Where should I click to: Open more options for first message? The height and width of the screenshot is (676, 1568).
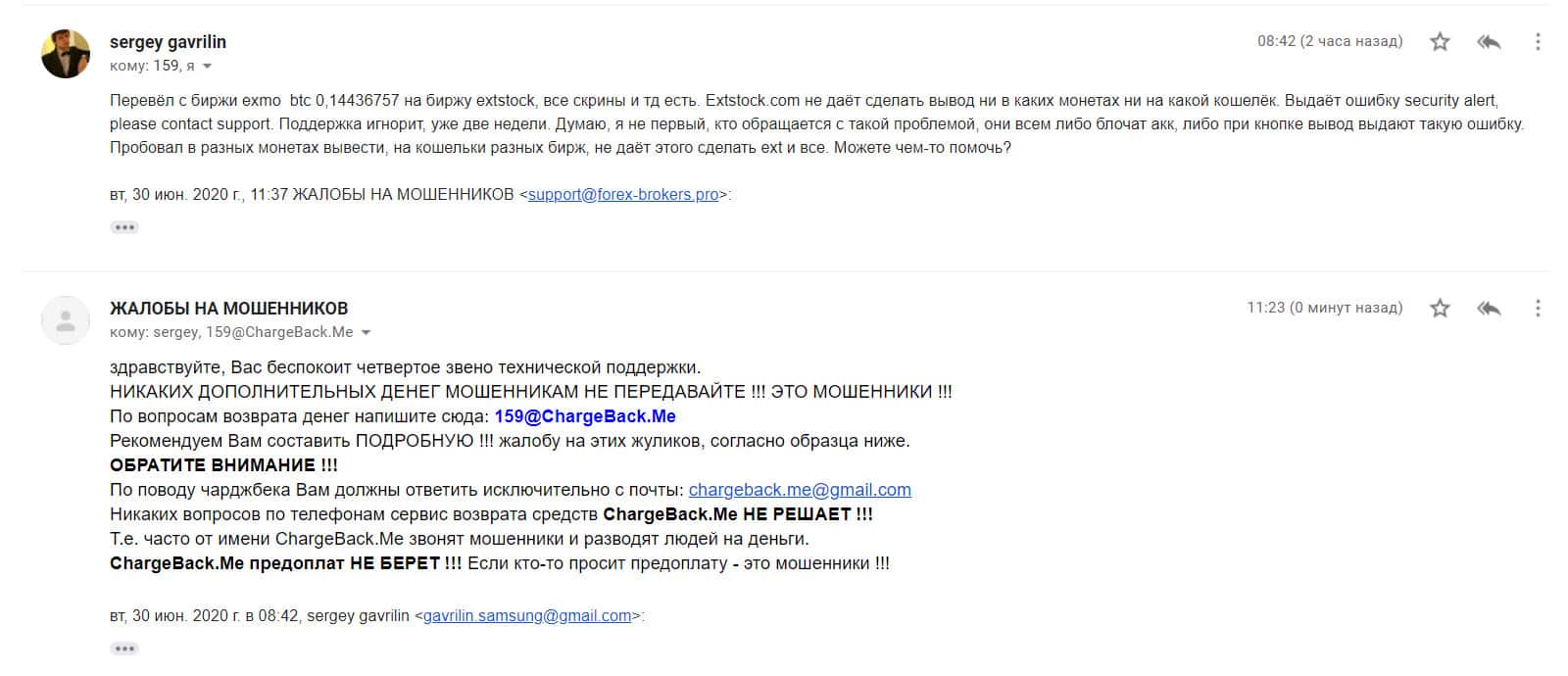pos(1538,41)
